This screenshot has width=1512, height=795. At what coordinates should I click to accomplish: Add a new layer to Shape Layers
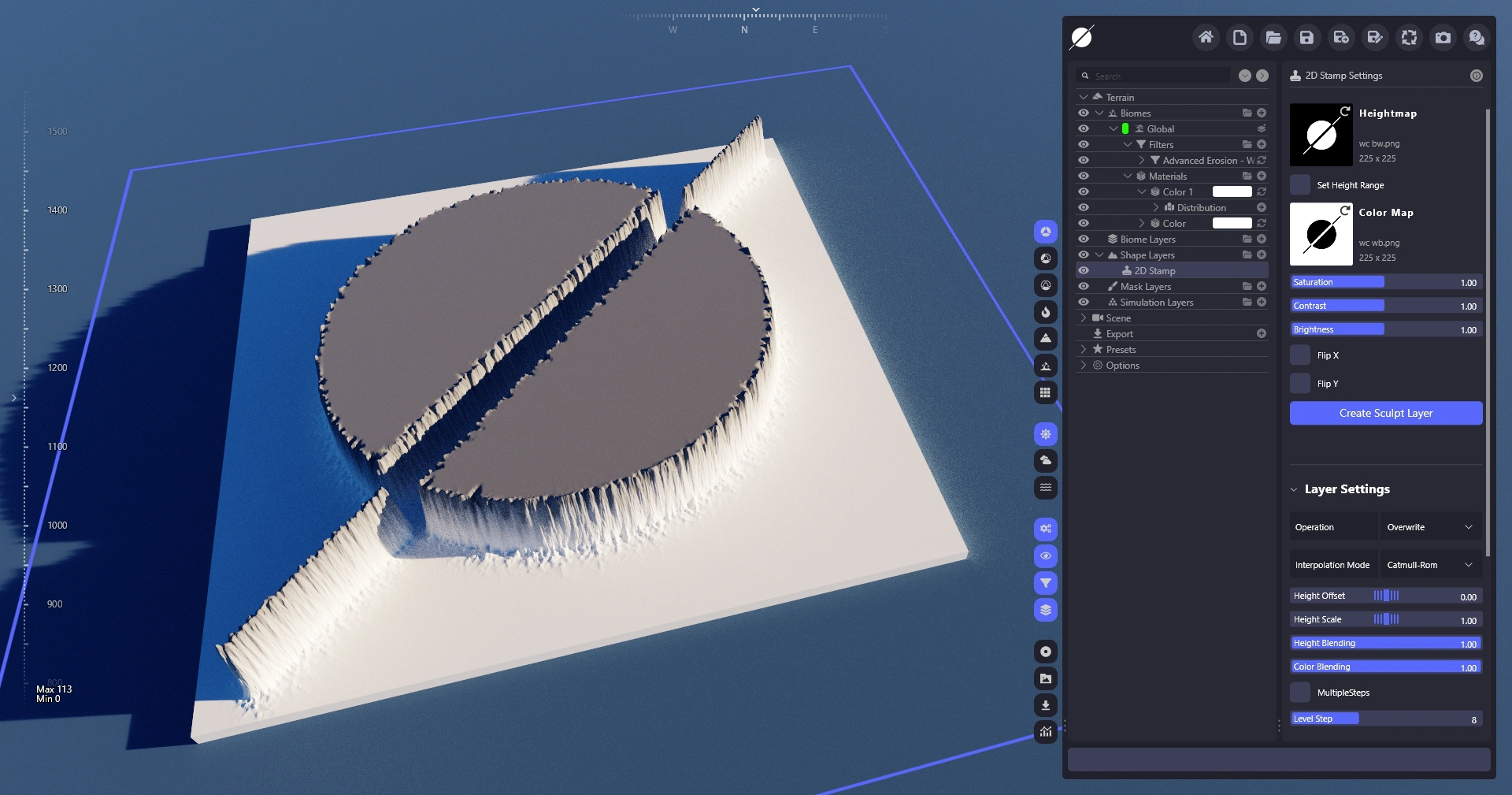(1262, 254)
